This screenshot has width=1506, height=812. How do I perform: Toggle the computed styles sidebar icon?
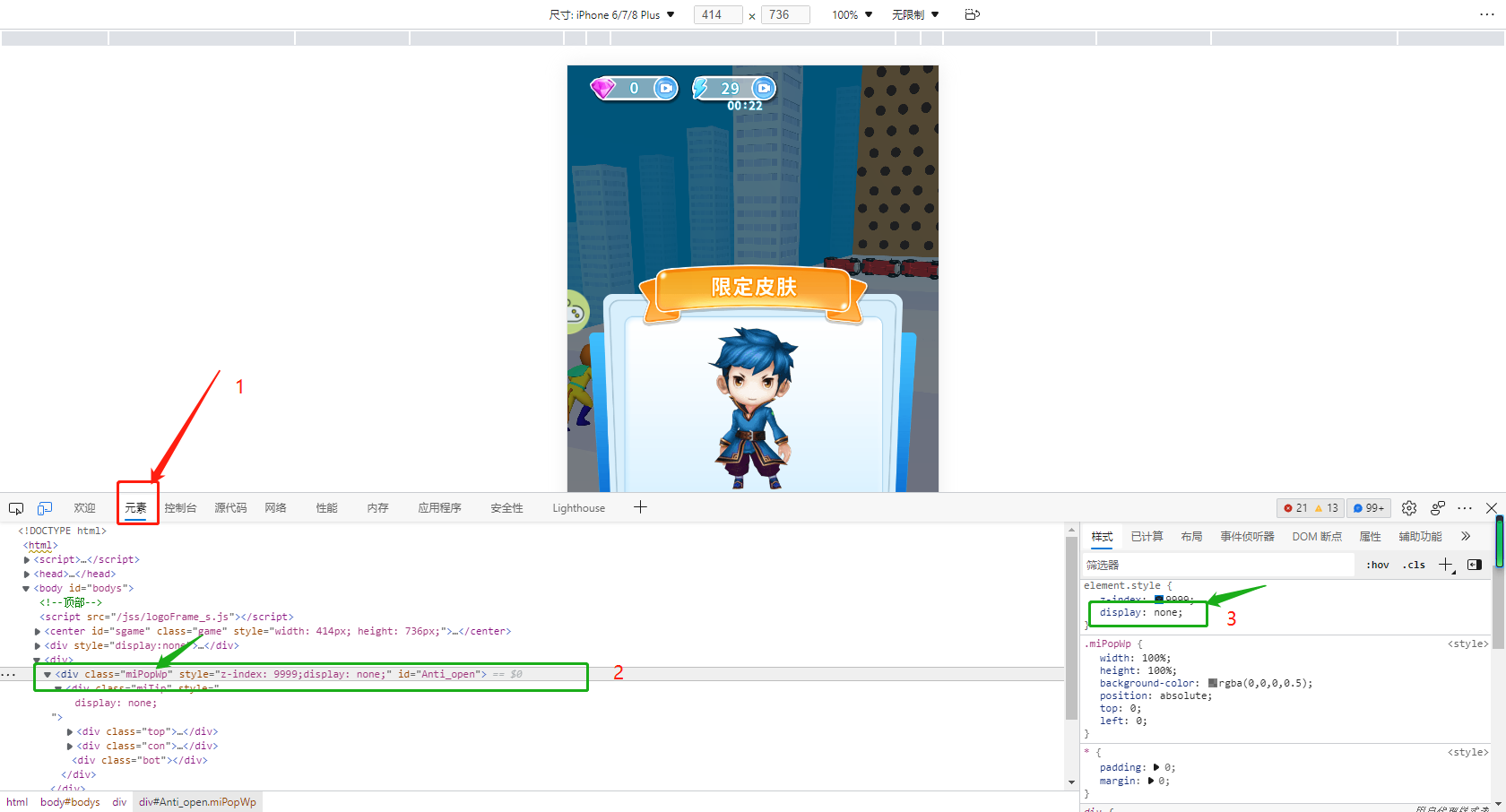[x=1475, y=565]
